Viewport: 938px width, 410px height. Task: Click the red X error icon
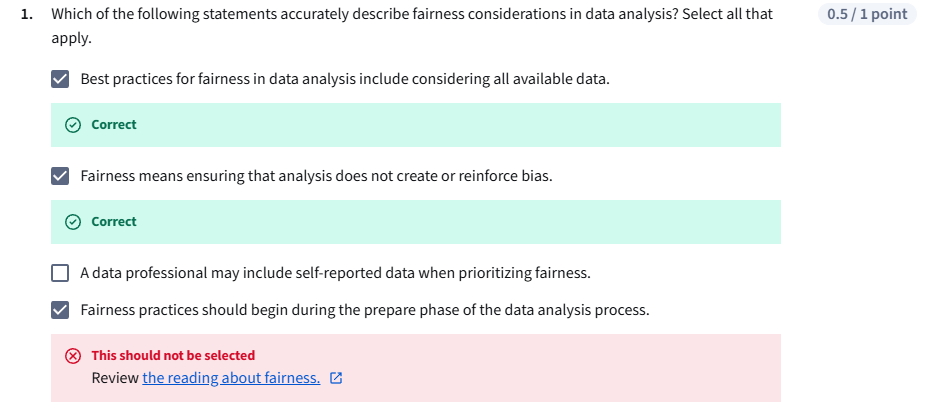72,356
